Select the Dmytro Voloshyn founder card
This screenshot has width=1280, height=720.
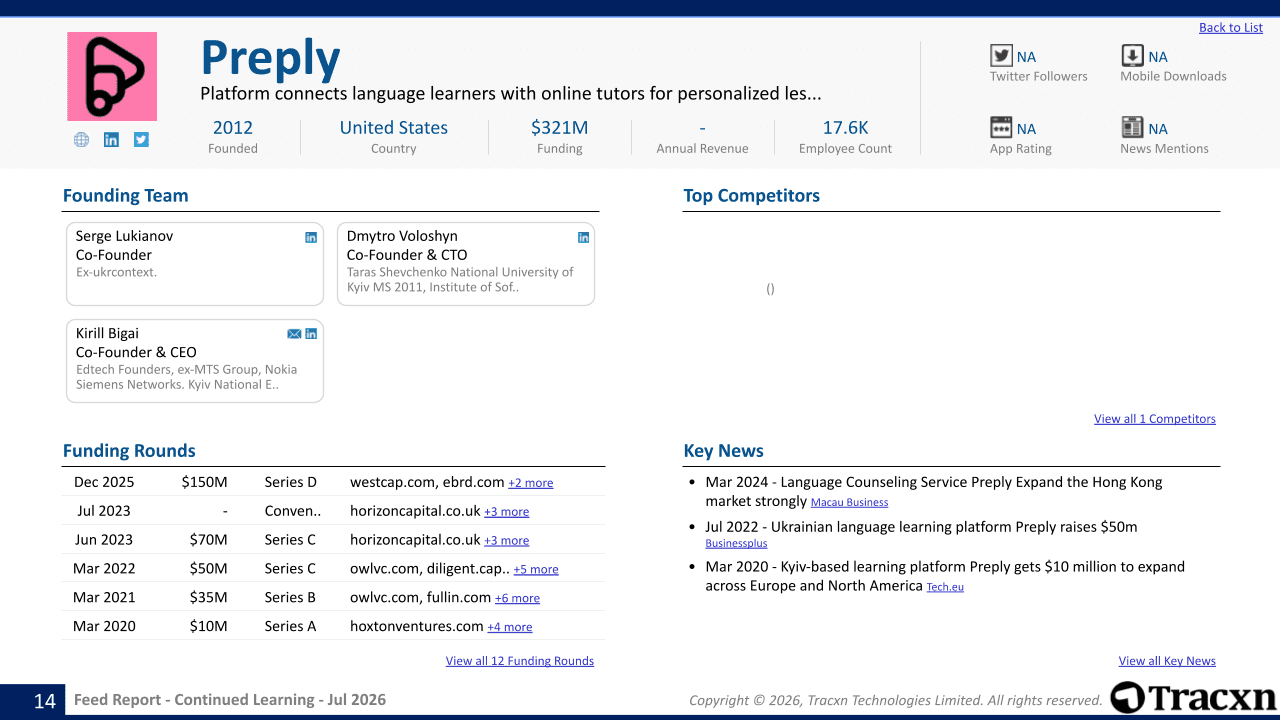(x=466, y=264)
